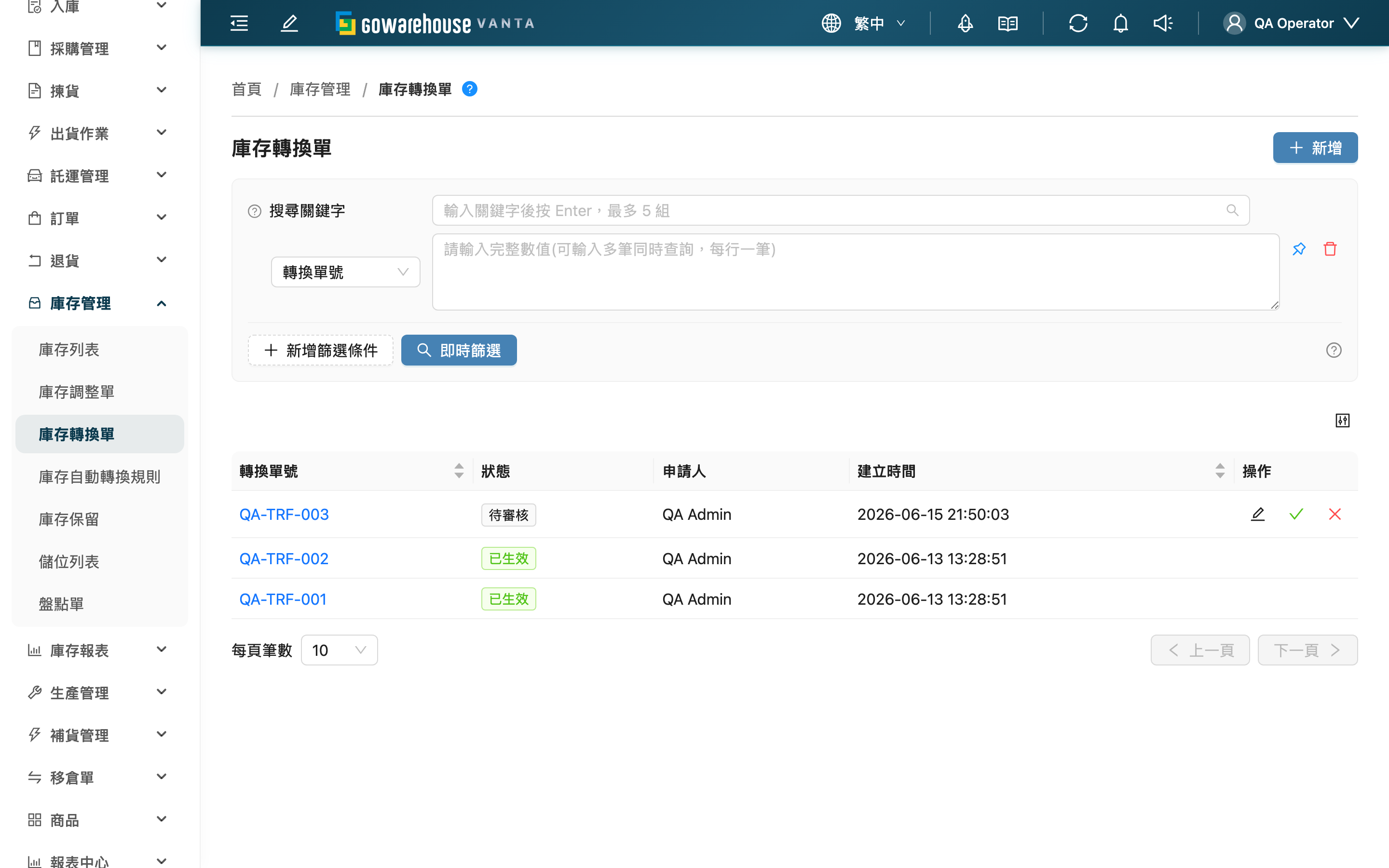
Task: Go to 首頁 breadcrumb
Action: (246, 89)
